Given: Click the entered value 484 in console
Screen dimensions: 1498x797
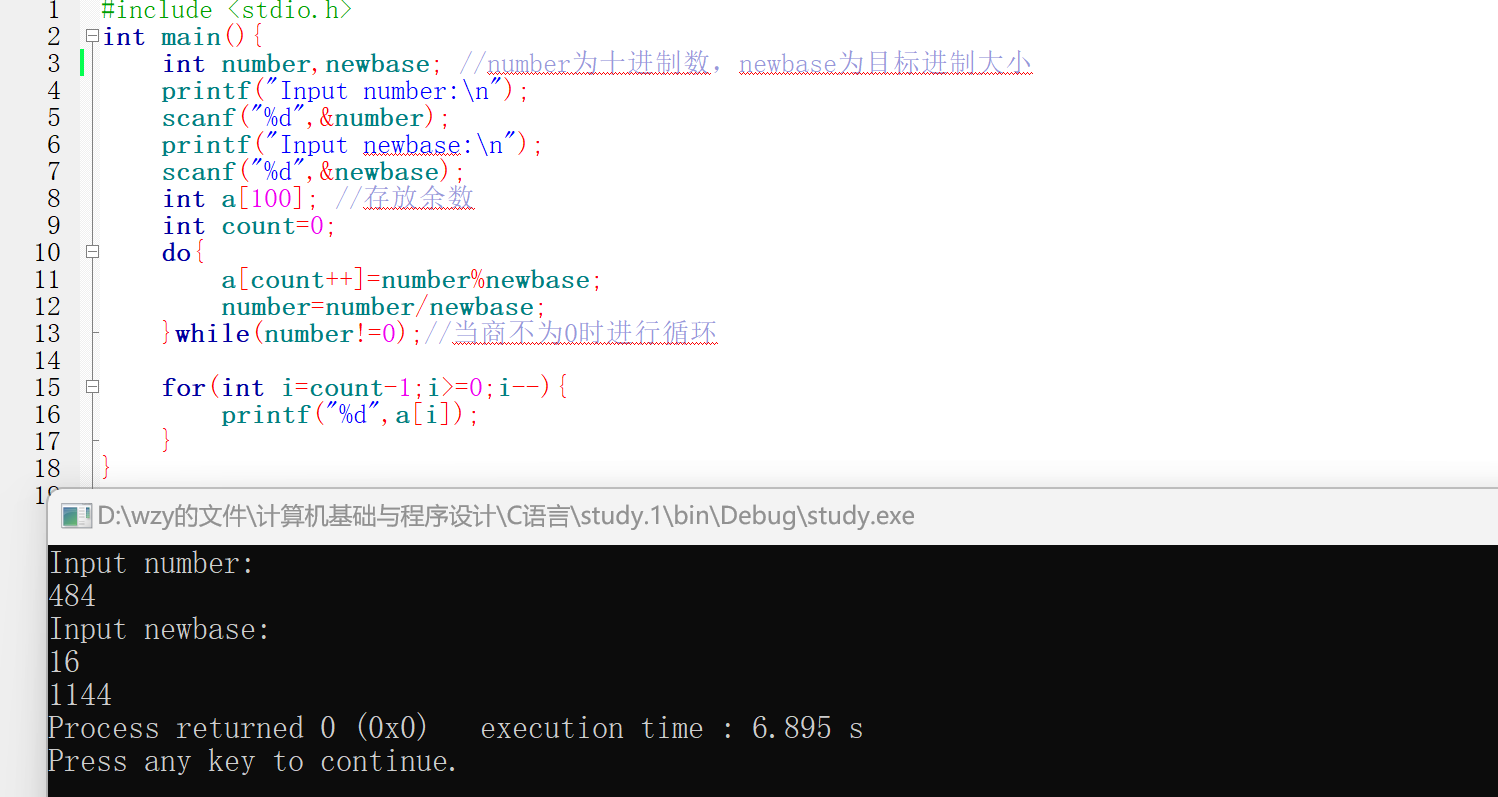Looking at the screenshot, I should click(72, 597).
